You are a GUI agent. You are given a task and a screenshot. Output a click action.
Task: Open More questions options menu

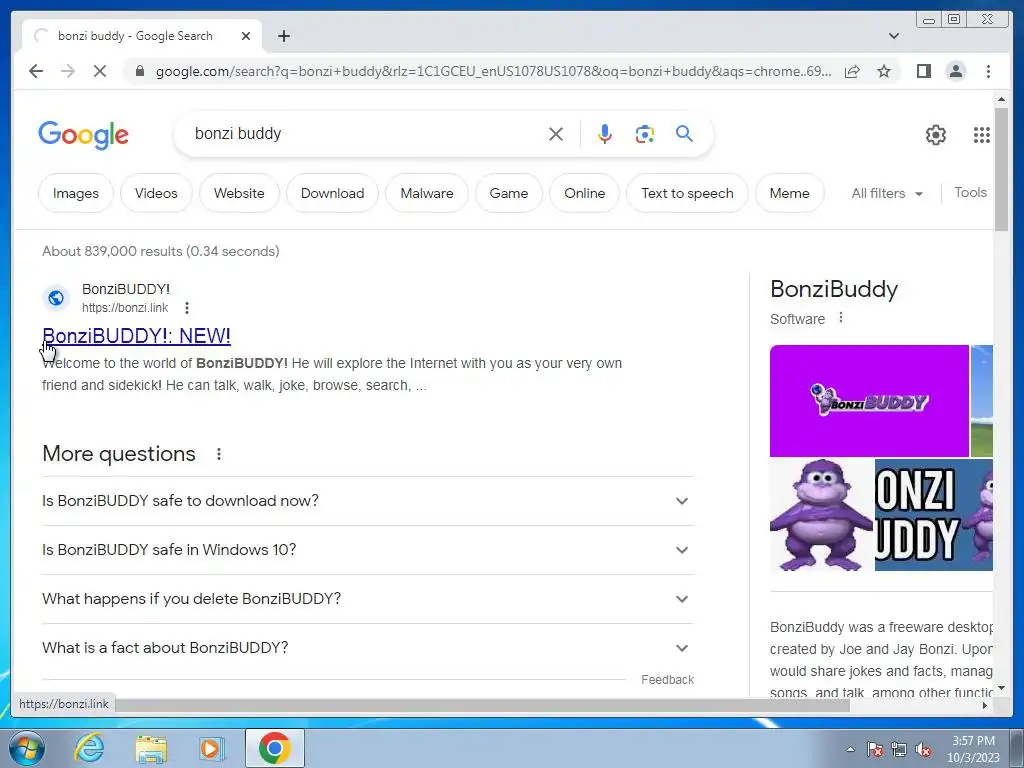point(219,454)
